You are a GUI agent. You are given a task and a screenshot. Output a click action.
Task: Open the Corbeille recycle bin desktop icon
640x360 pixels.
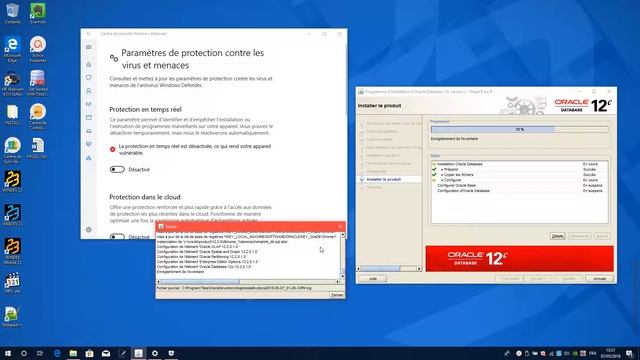tap(12, 13)
